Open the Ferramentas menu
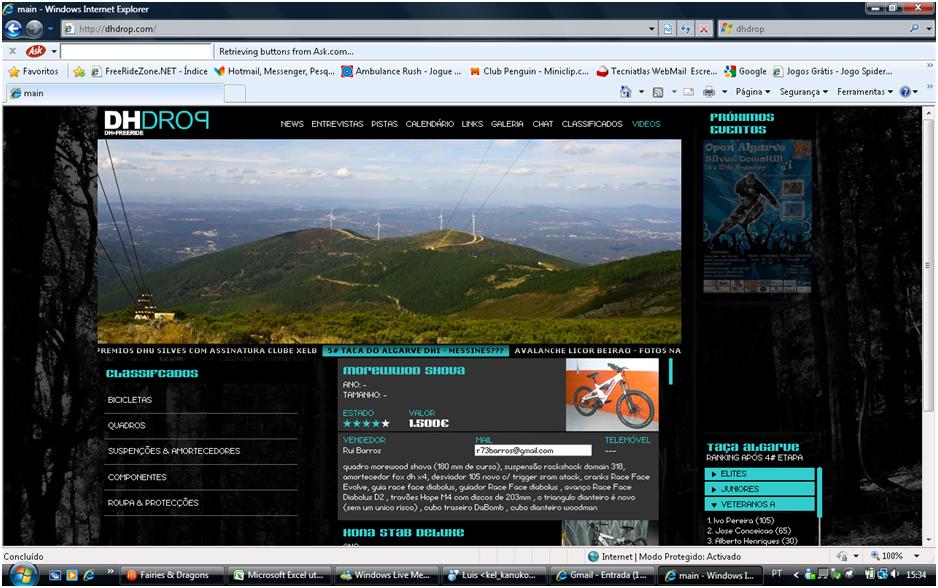 coord(864,92)
